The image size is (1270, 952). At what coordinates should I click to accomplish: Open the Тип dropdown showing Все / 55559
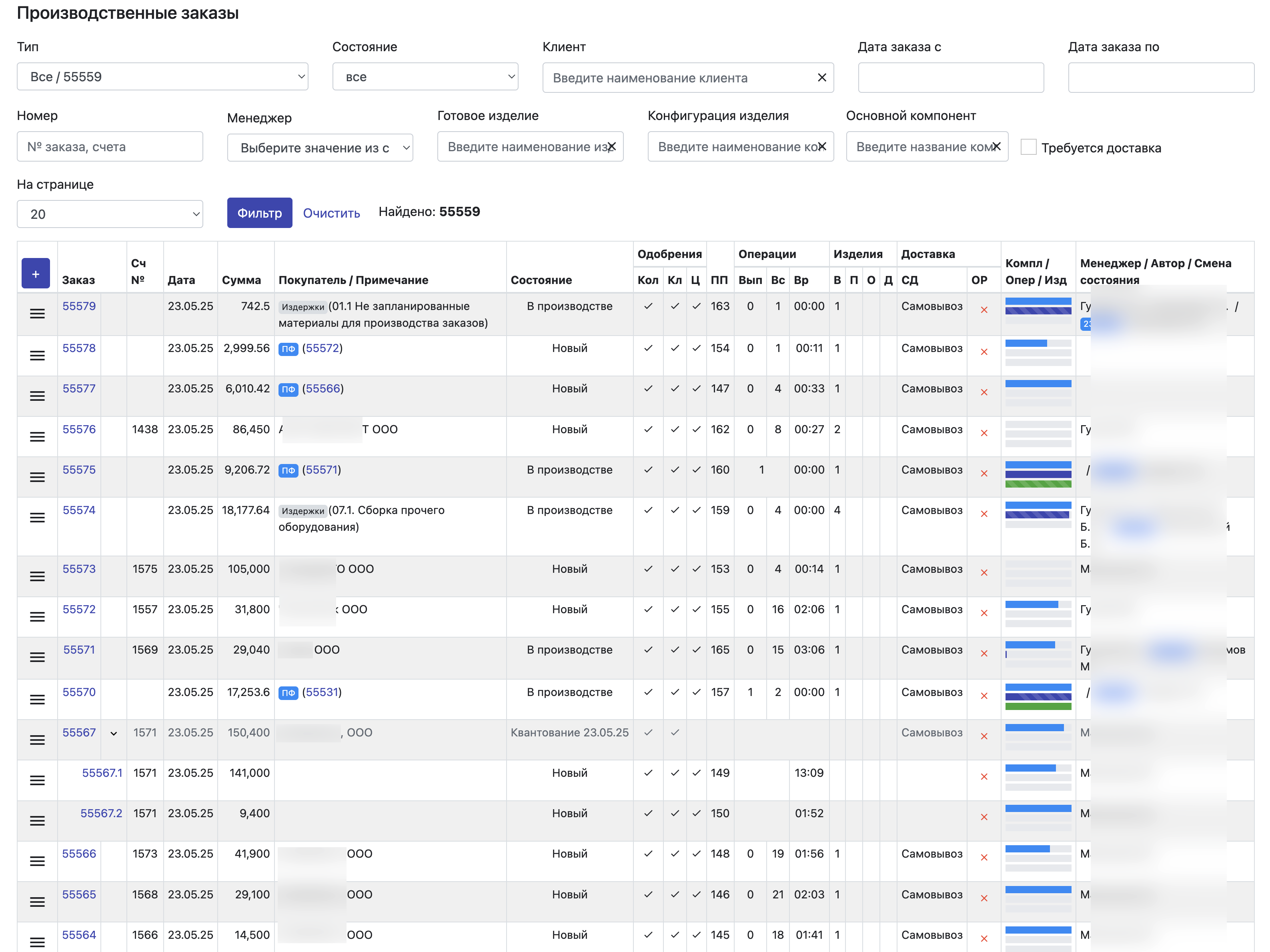point(162,76)
